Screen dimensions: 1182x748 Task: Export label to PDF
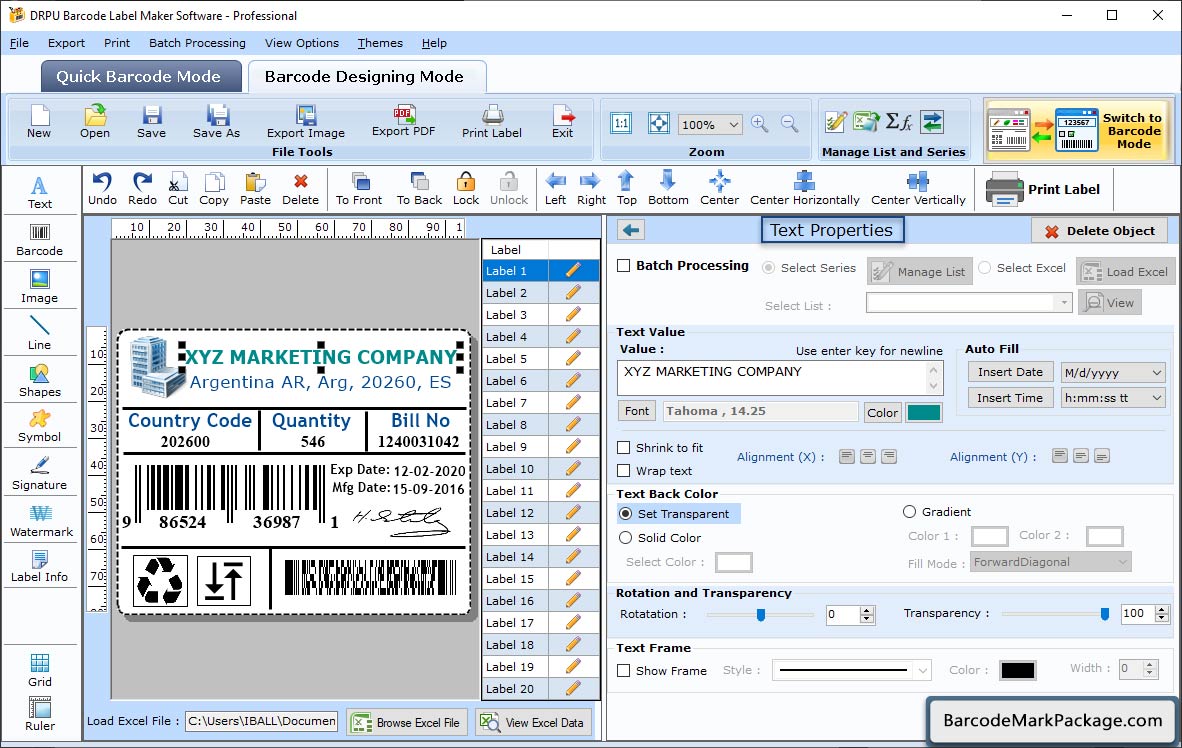(x=403, y=121)
